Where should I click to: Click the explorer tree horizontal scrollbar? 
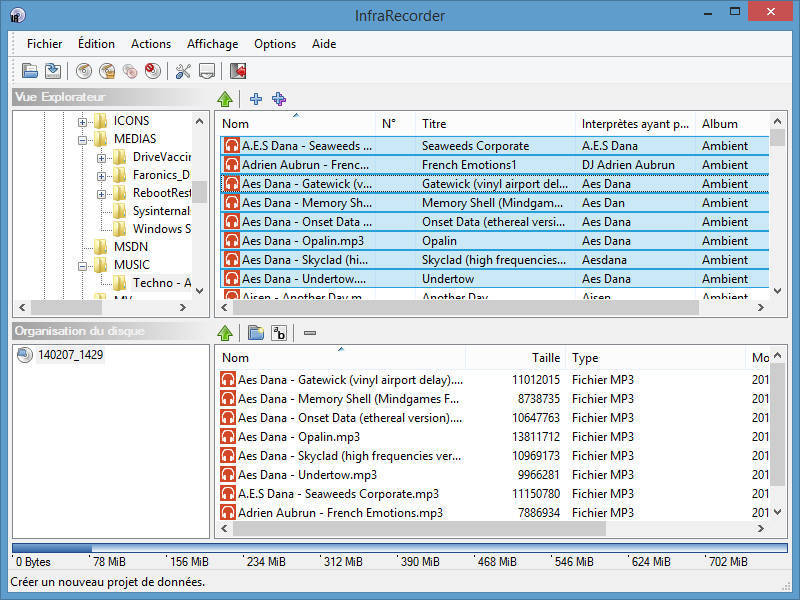coord(66,308)
